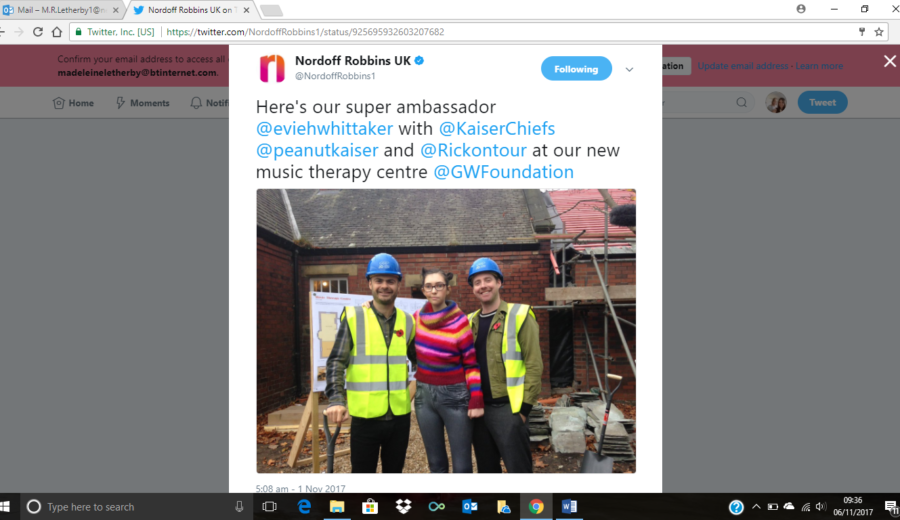This screenshot has width=900, height=520.
Task: Click the Nordoff Robbins UK profile logo
Action: click(x=272, y=69)
